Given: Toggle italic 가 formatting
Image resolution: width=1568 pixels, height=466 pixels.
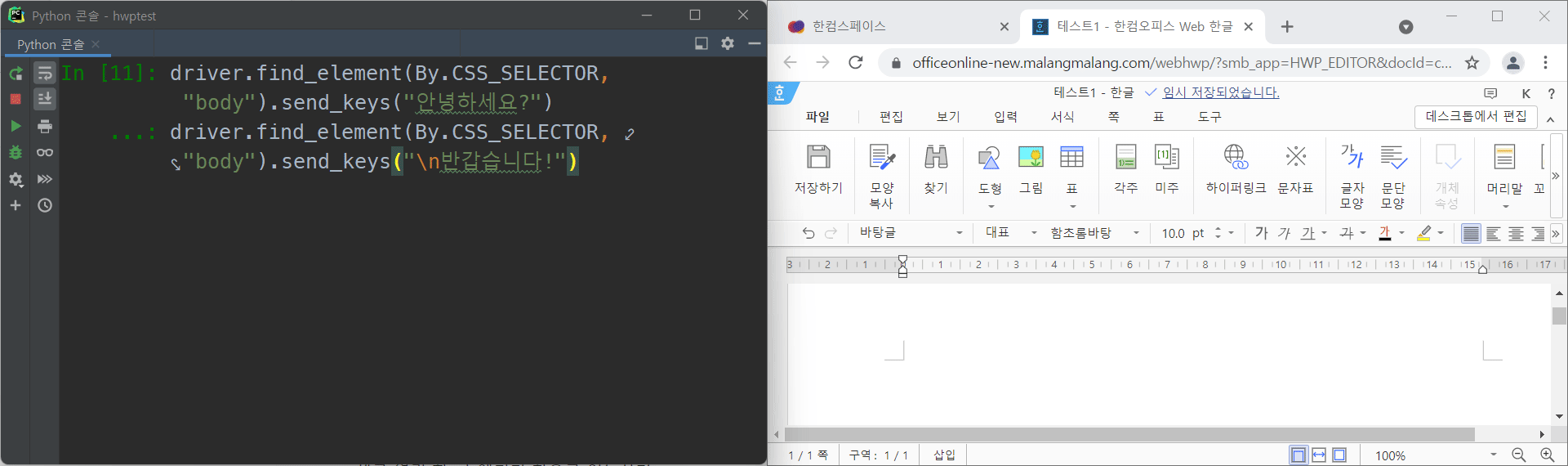Looking at the screenshot, I should click(1284, 233).
